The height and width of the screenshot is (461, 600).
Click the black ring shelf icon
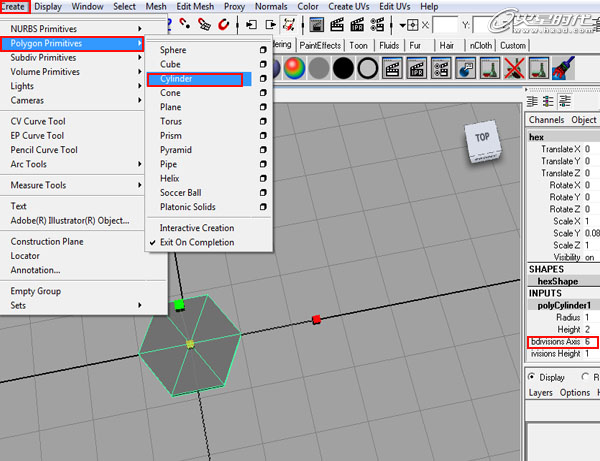click(x=368, y=68)
